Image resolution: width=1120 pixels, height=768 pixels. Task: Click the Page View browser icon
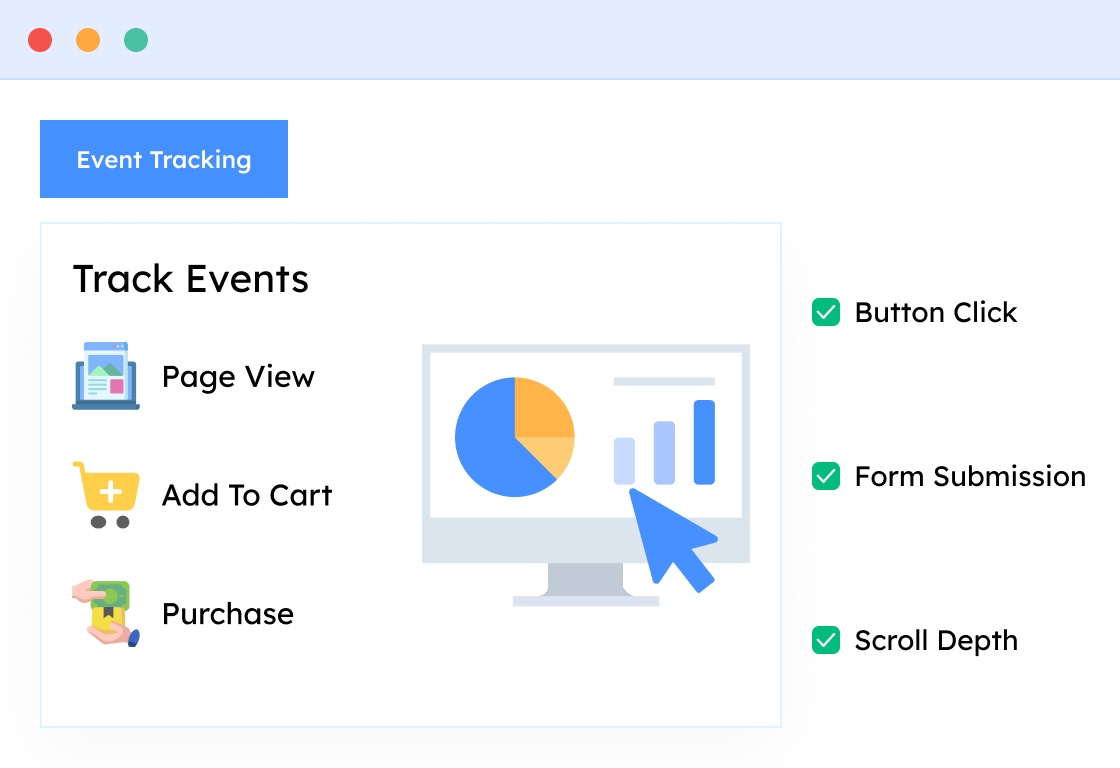pos(106,376)
